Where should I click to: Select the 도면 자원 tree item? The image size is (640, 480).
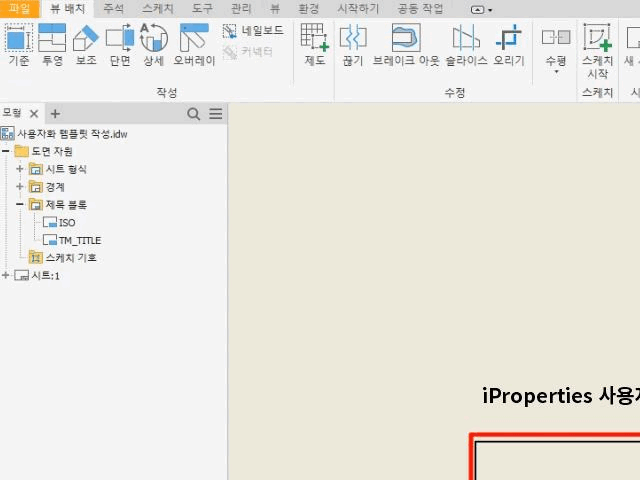(x=52, y=151)
